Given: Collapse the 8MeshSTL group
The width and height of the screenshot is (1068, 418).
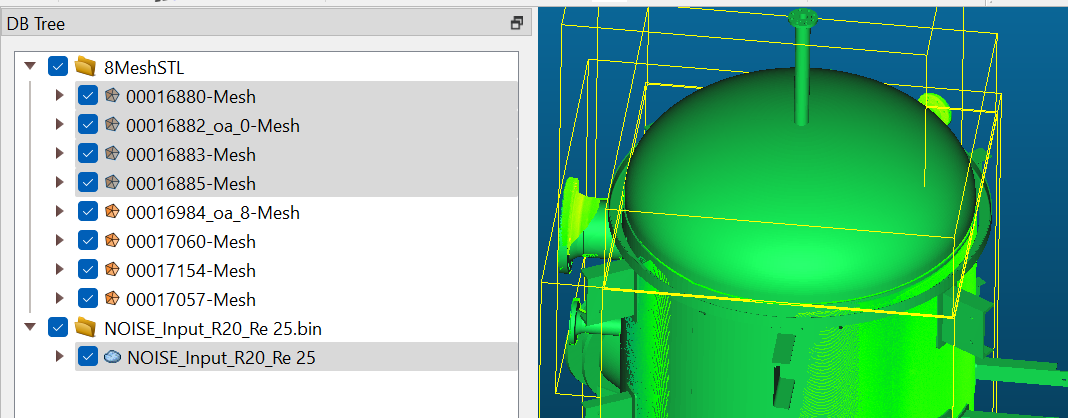Looking at the screenshot, I should click(29, 67).
